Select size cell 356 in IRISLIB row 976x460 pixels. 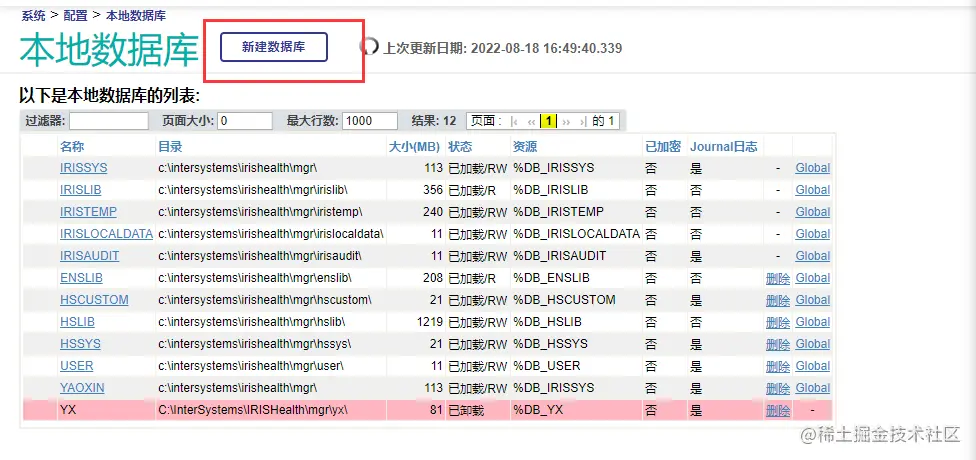[x=433, y=190]
